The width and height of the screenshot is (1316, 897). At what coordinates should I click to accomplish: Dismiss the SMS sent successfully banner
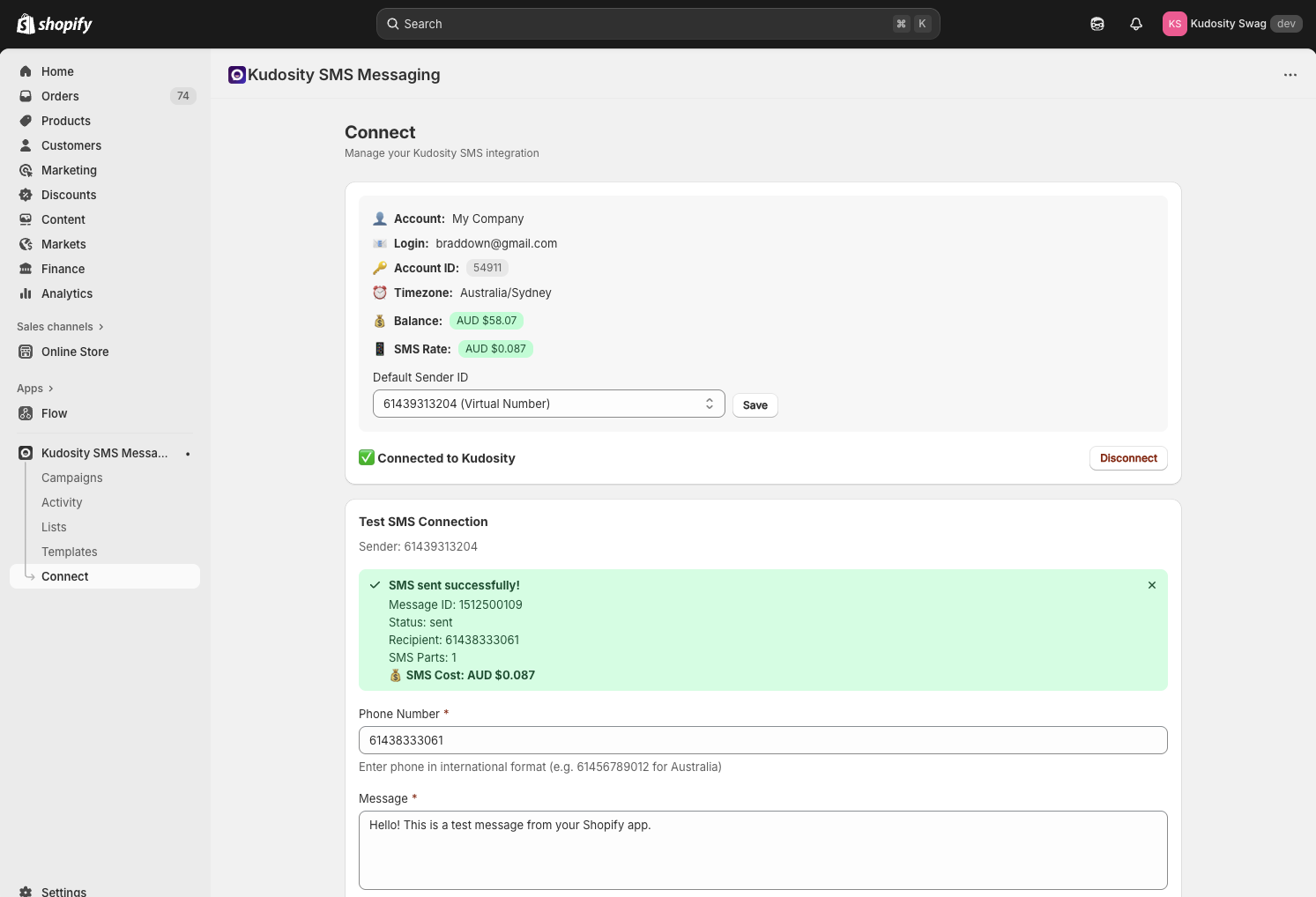pyautogui.click(x=1152, y=585)
